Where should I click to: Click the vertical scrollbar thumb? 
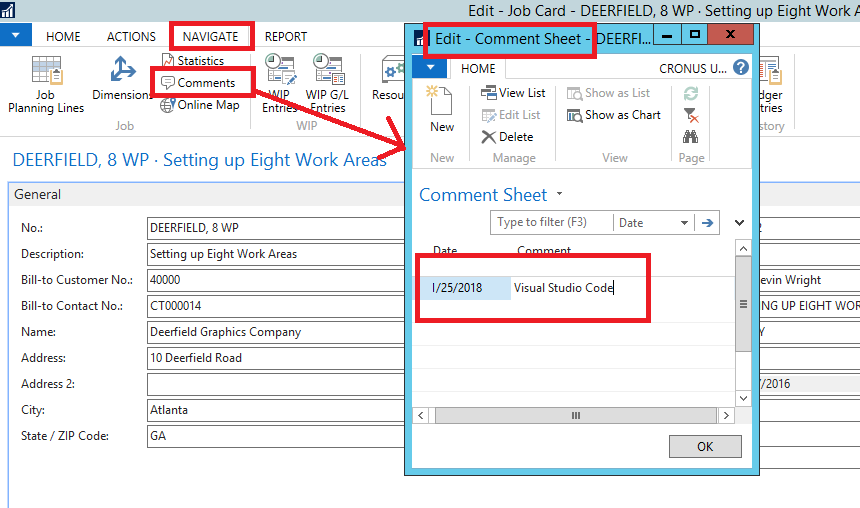tap(743, 304)
